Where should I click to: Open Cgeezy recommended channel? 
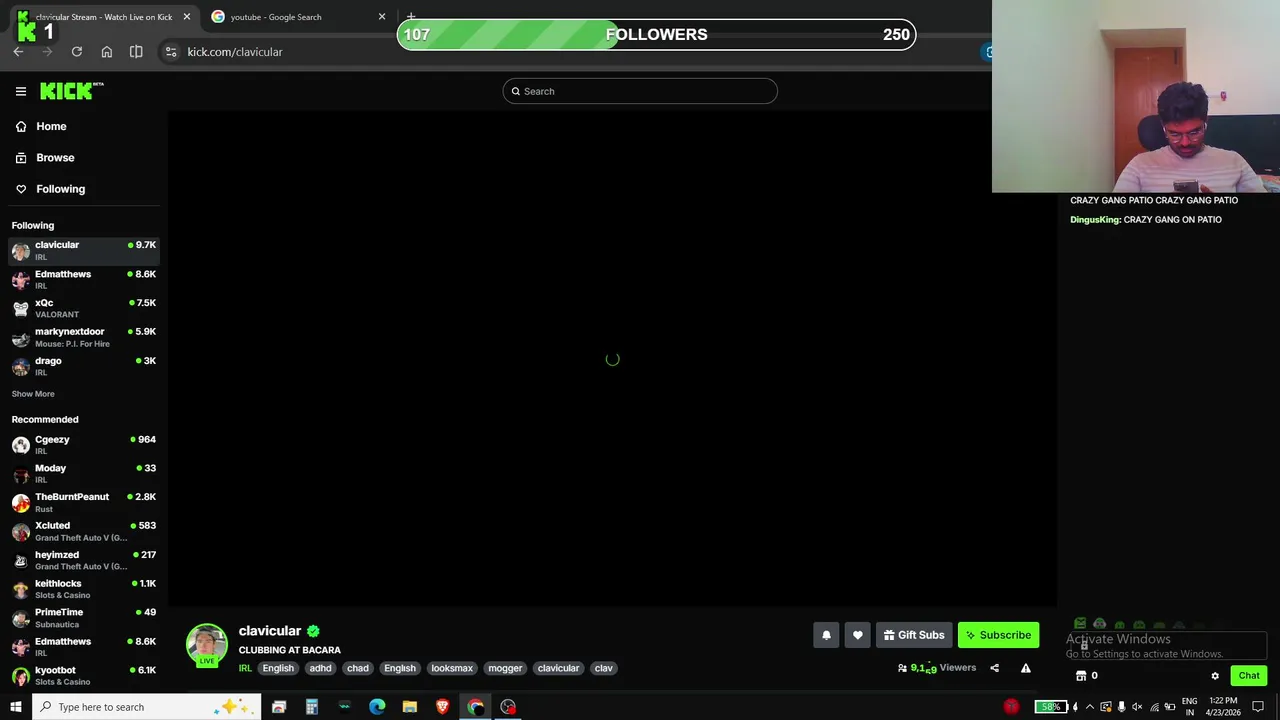(x=84, y=445)
